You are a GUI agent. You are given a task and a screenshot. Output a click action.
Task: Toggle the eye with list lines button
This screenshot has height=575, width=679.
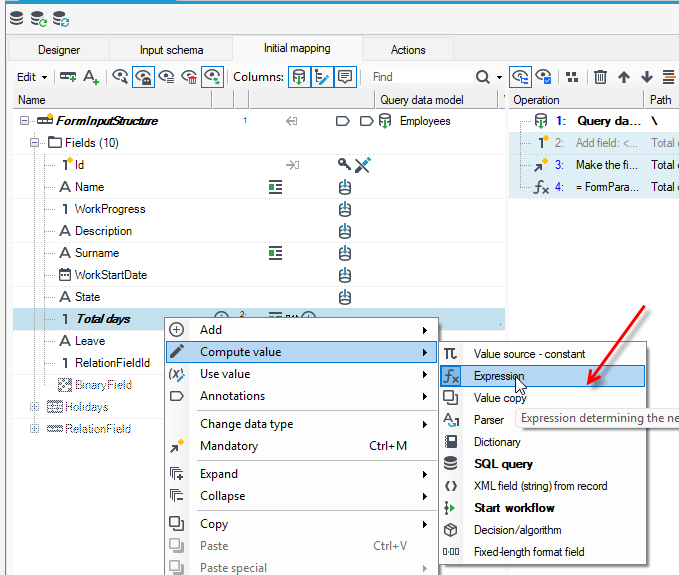tap(166, 77)
